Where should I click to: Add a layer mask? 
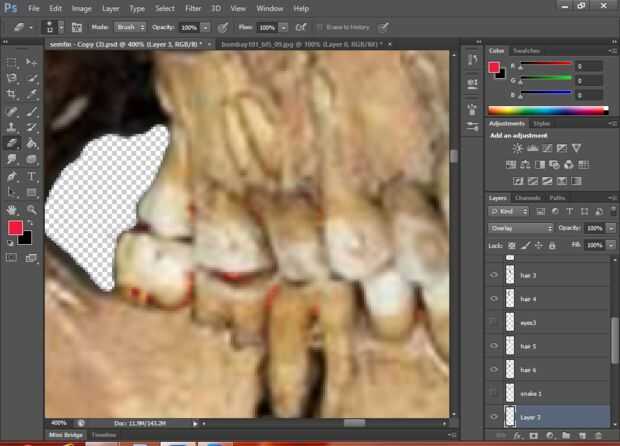click(x=534, y=436)
